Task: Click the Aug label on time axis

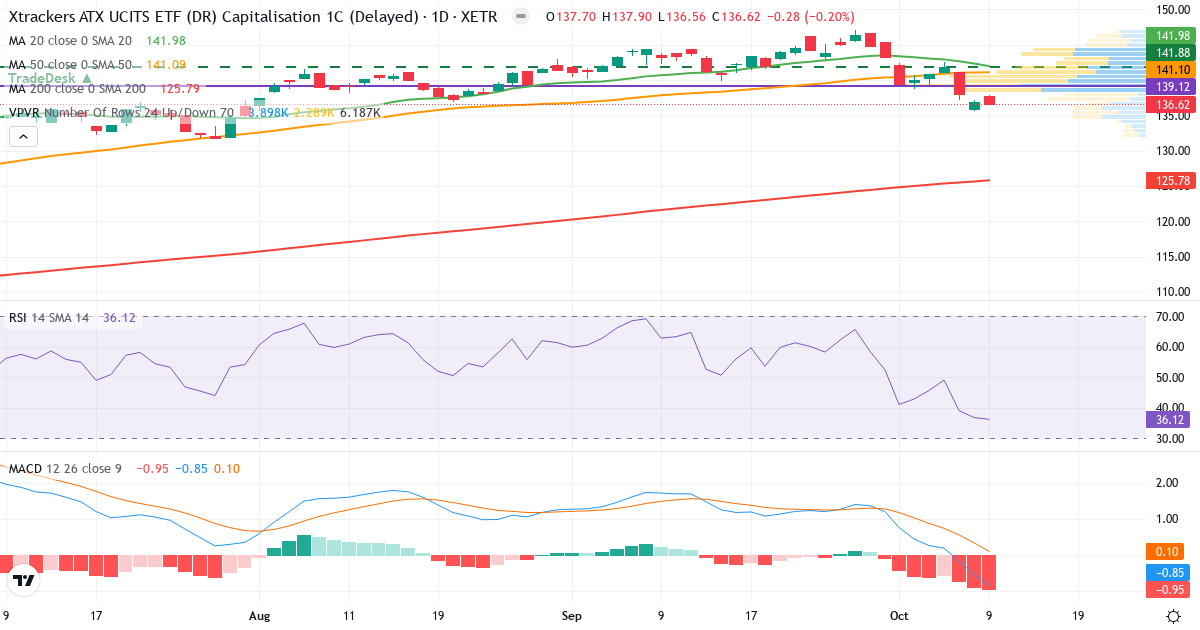Action: click(x=259, y=617)
